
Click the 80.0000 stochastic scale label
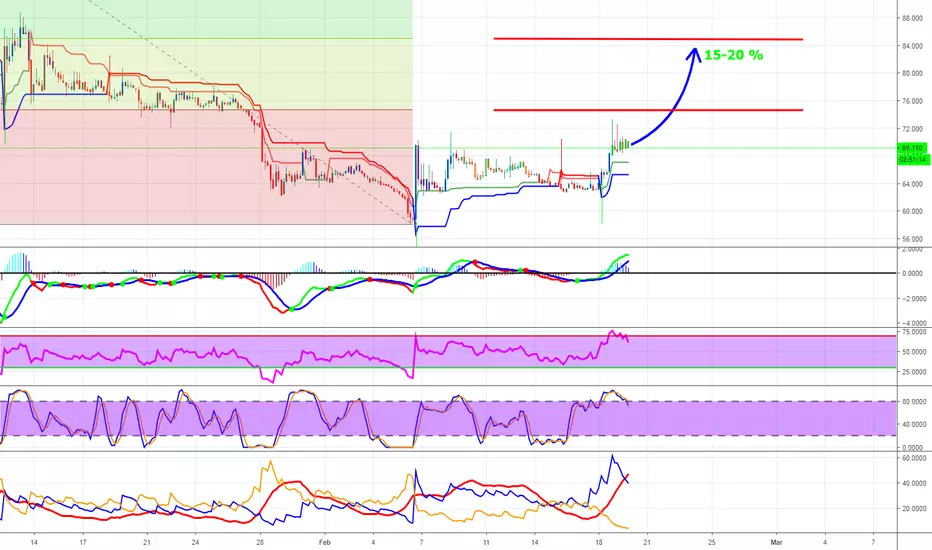point(914,402)
